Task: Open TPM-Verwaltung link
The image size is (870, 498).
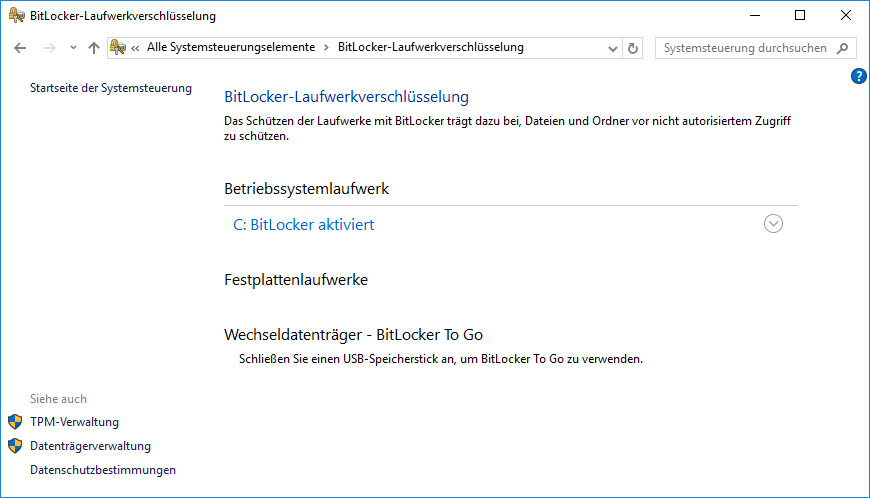Action: tap(74, 422)
